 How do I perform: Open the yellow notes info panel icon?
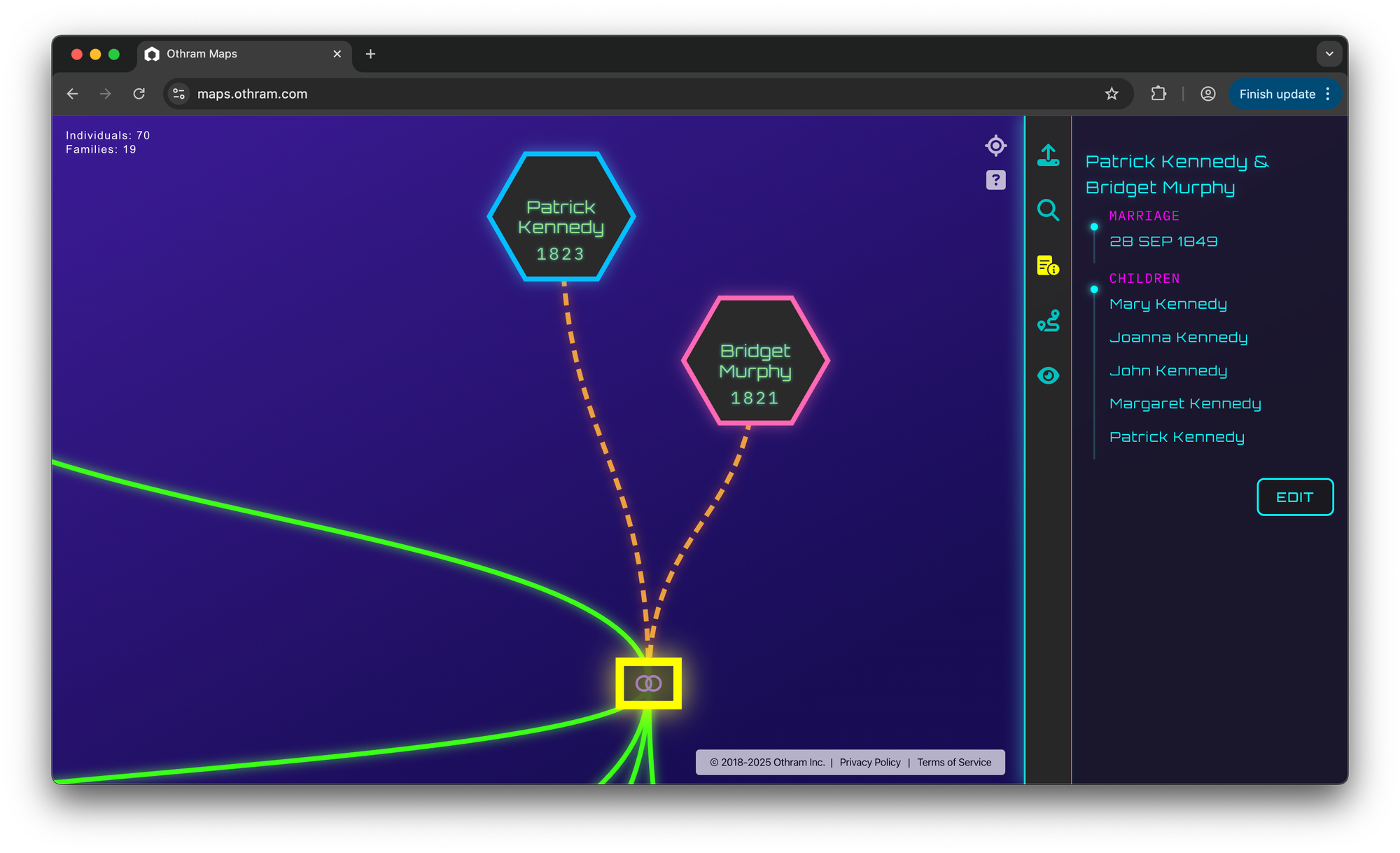1048,265
